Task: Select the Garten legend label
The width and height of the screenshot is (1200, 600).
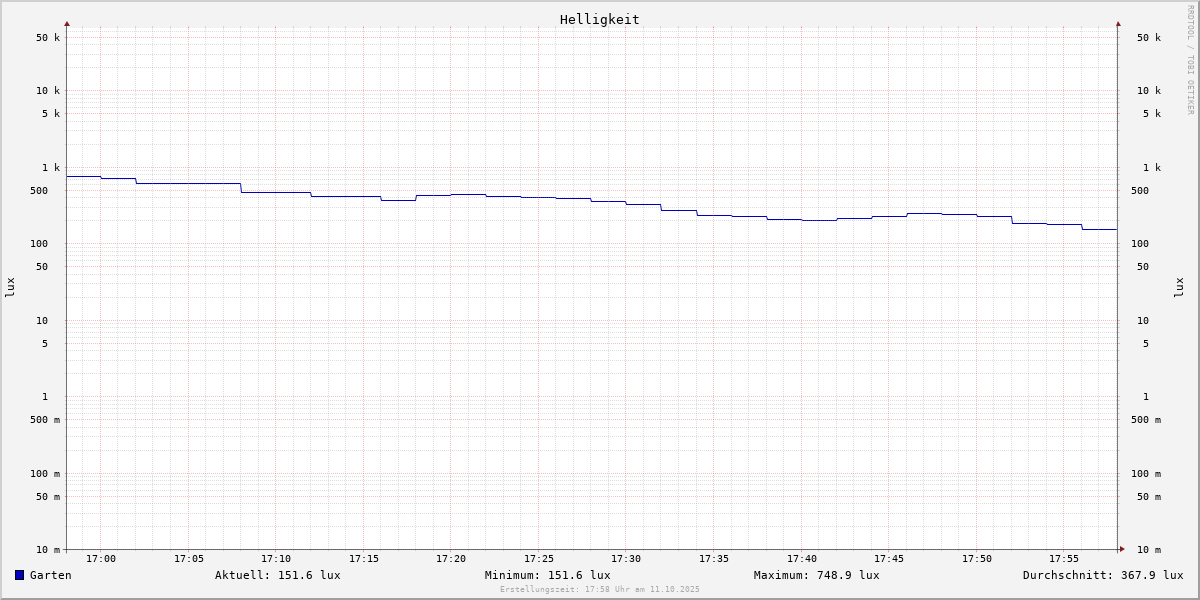Action: pyautogui.click(x=50, y=575)
